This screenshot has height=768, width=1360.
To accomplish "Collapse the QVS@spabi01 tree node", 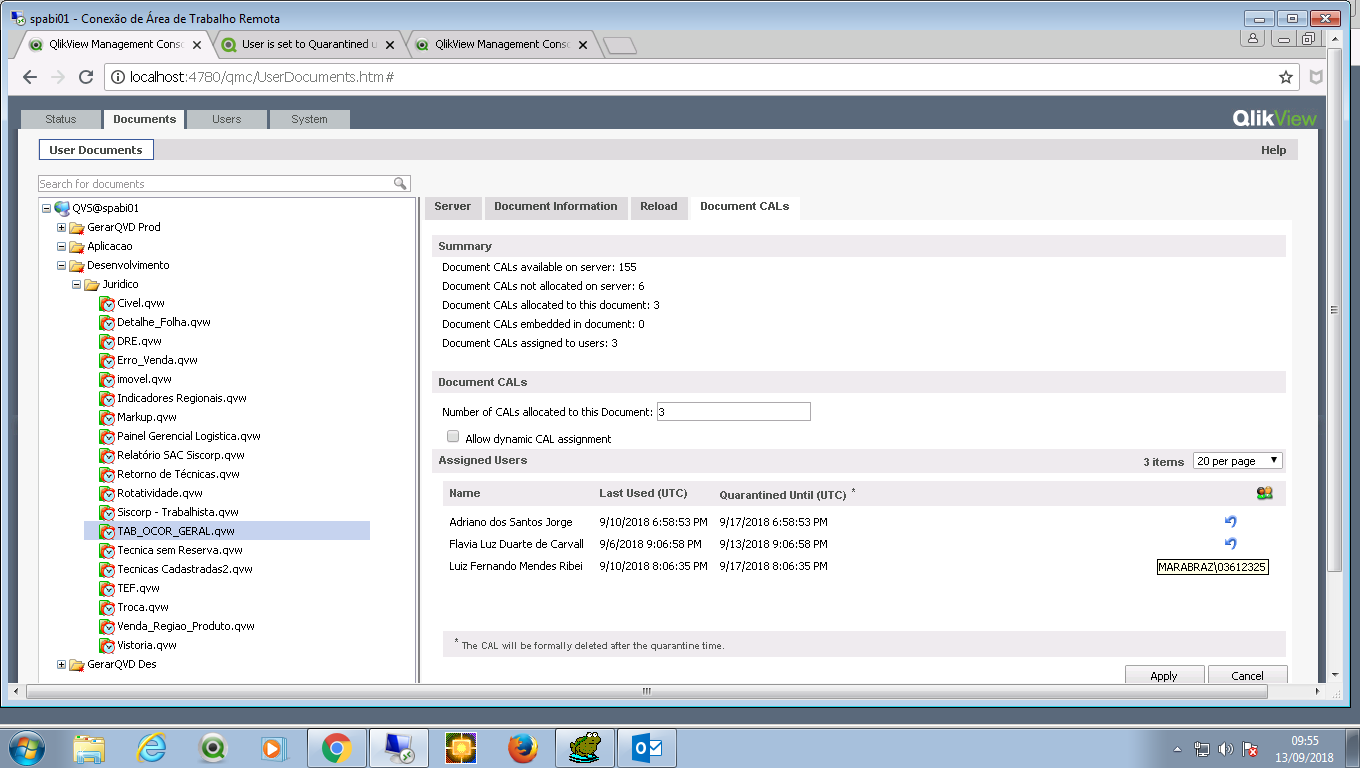I will (46, 208).
